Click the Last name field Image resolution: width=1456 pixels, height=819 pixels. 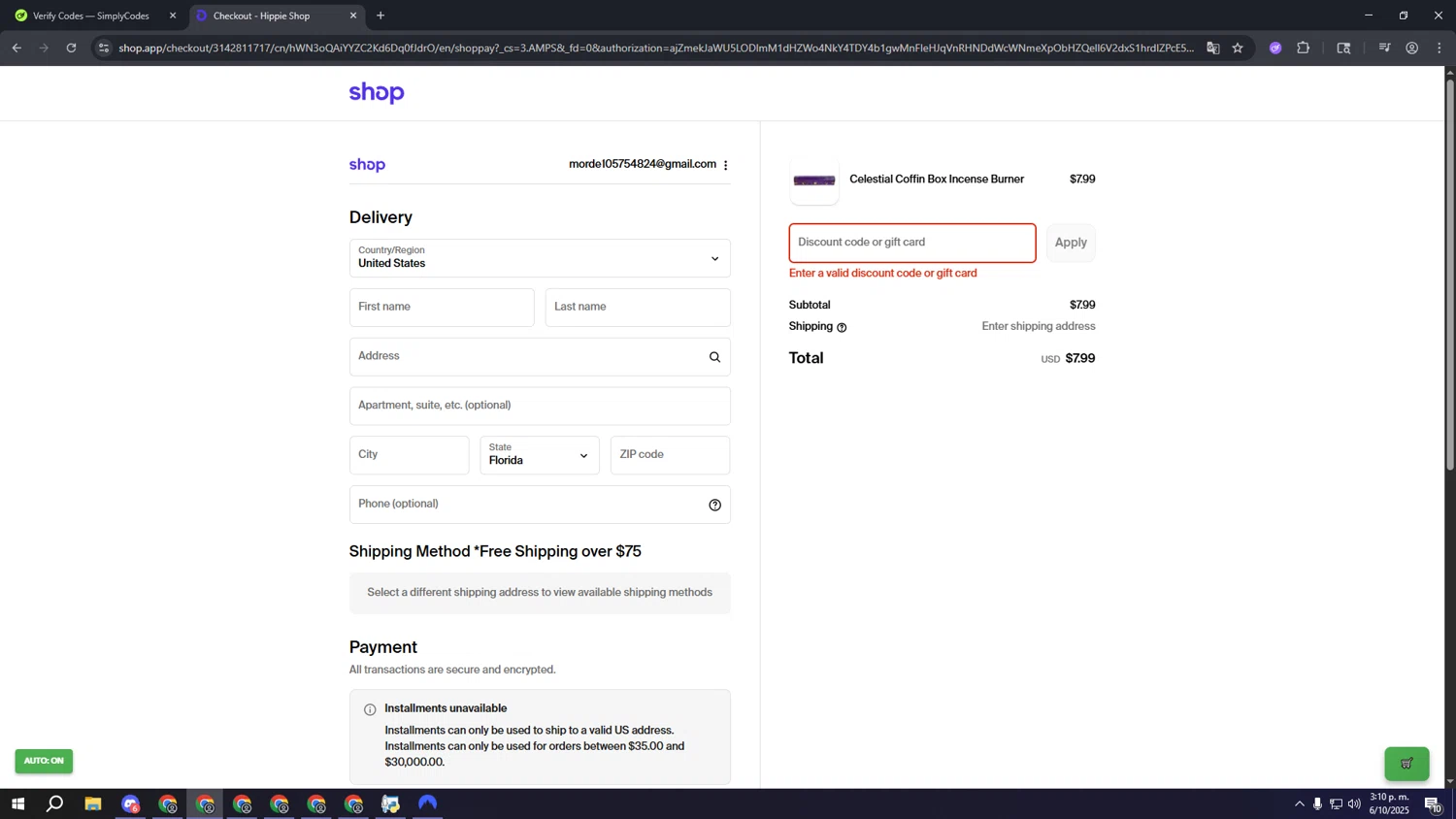coord(638,308)
